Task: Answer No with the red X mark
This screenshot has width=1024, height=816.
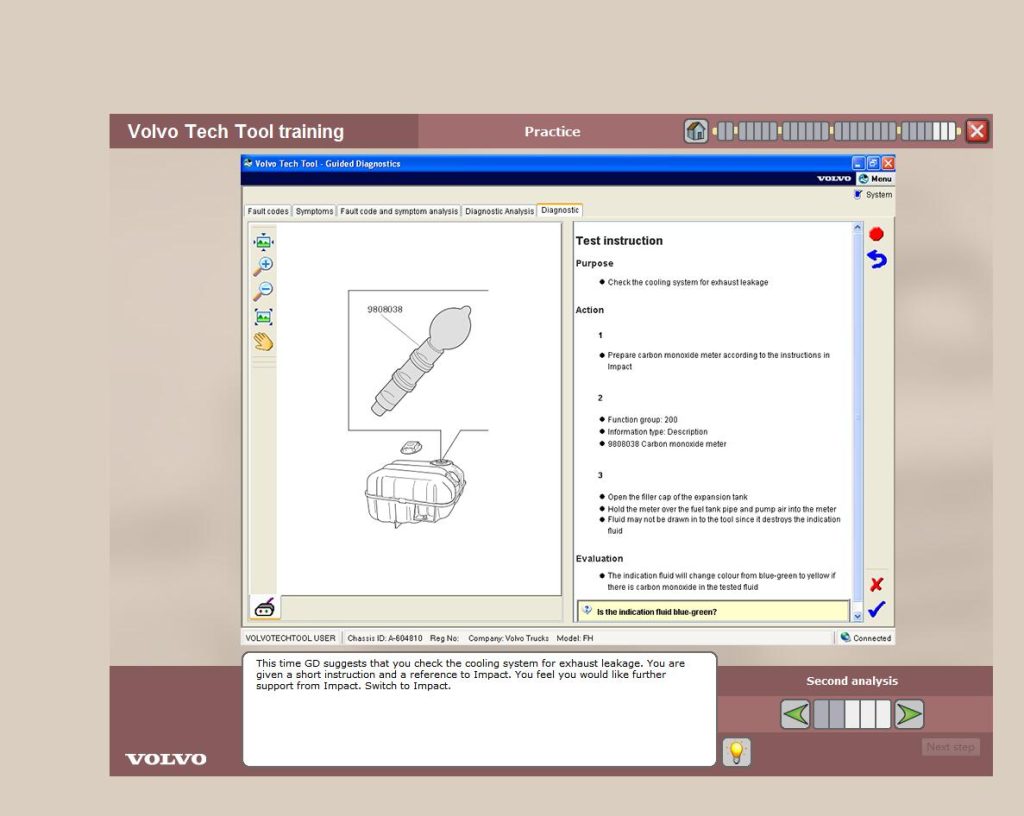Action: [875, 585]
